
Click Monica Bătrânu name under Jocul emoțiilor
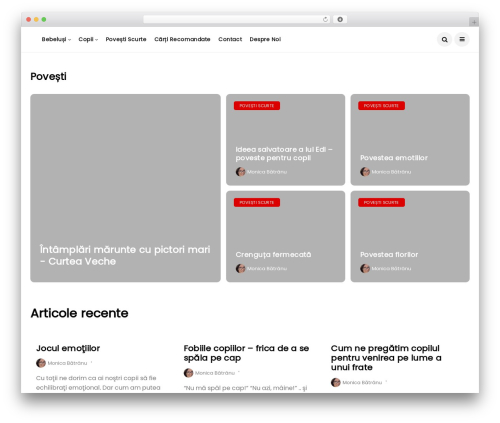[x=67, y=363]
